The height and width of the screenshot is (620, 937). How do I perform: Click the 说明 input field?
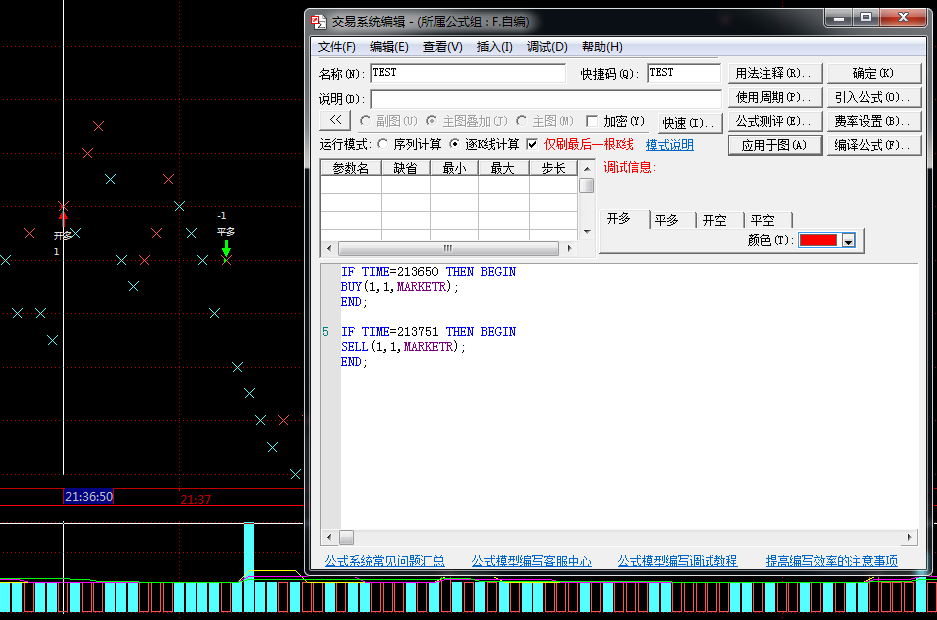point(546,99)
